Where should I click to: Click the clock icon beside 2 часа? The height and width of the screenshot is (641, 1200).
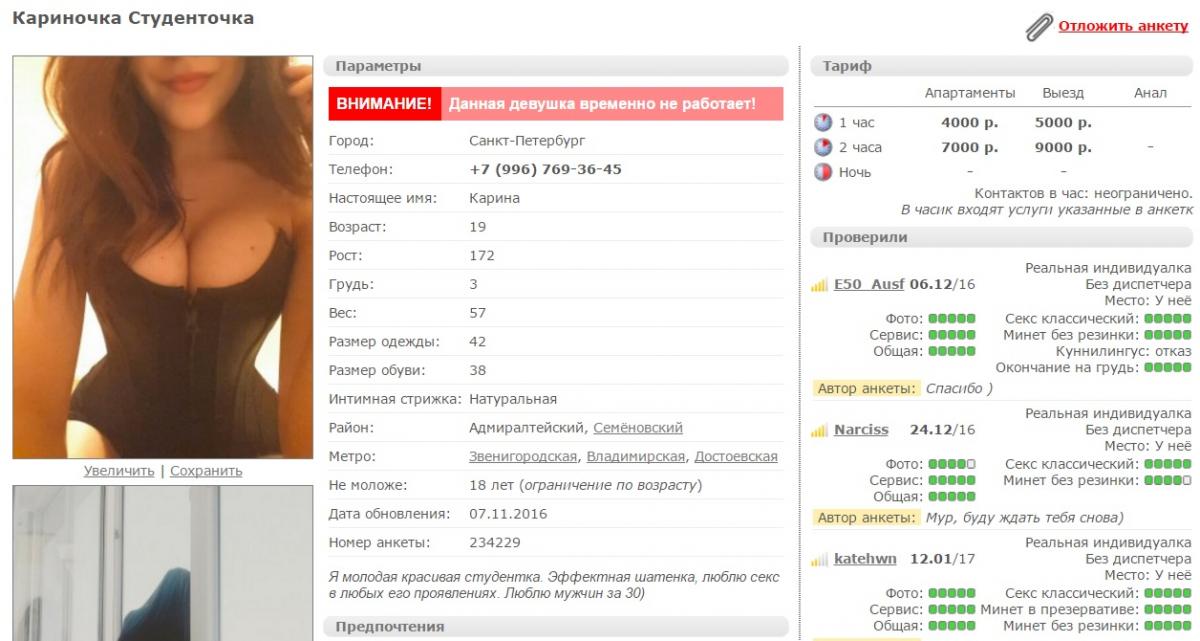click(x=823, y=147)
